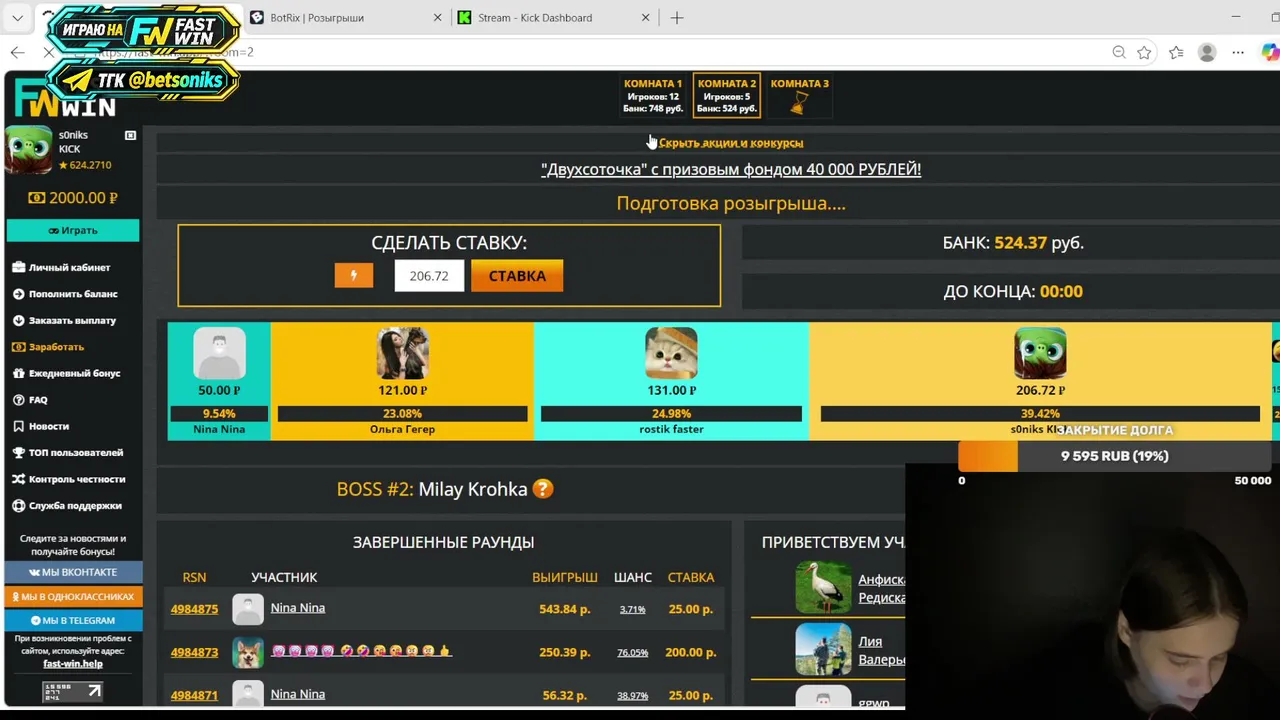
Task: Switch to the Stream - Kick Dashboard tab
Action: 553,18
